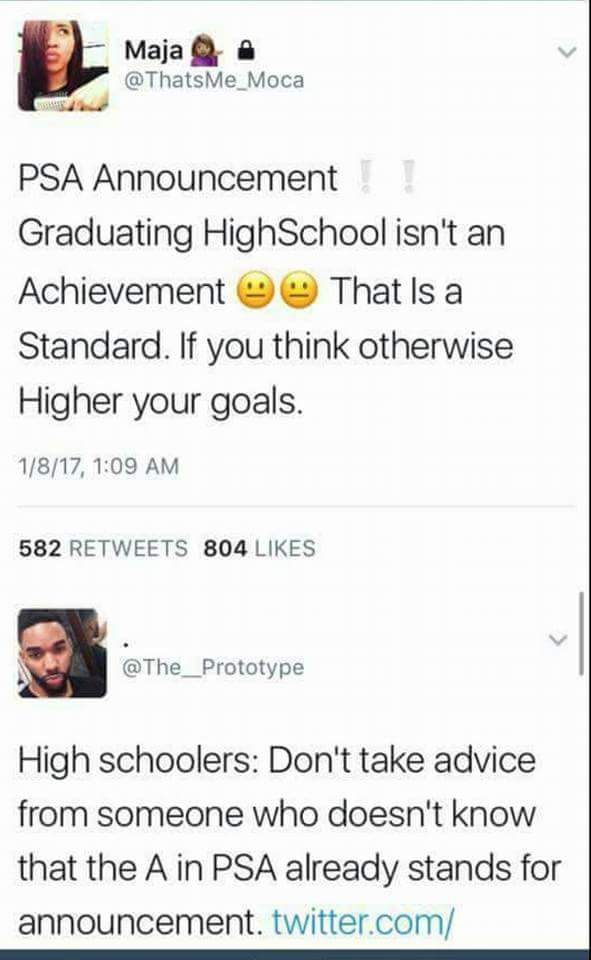The width and height of the screenshot is (591, 960).
Task: Click the scrollbar thumb on the right edge
Action: pyautogui.click(x=581, y=633)
